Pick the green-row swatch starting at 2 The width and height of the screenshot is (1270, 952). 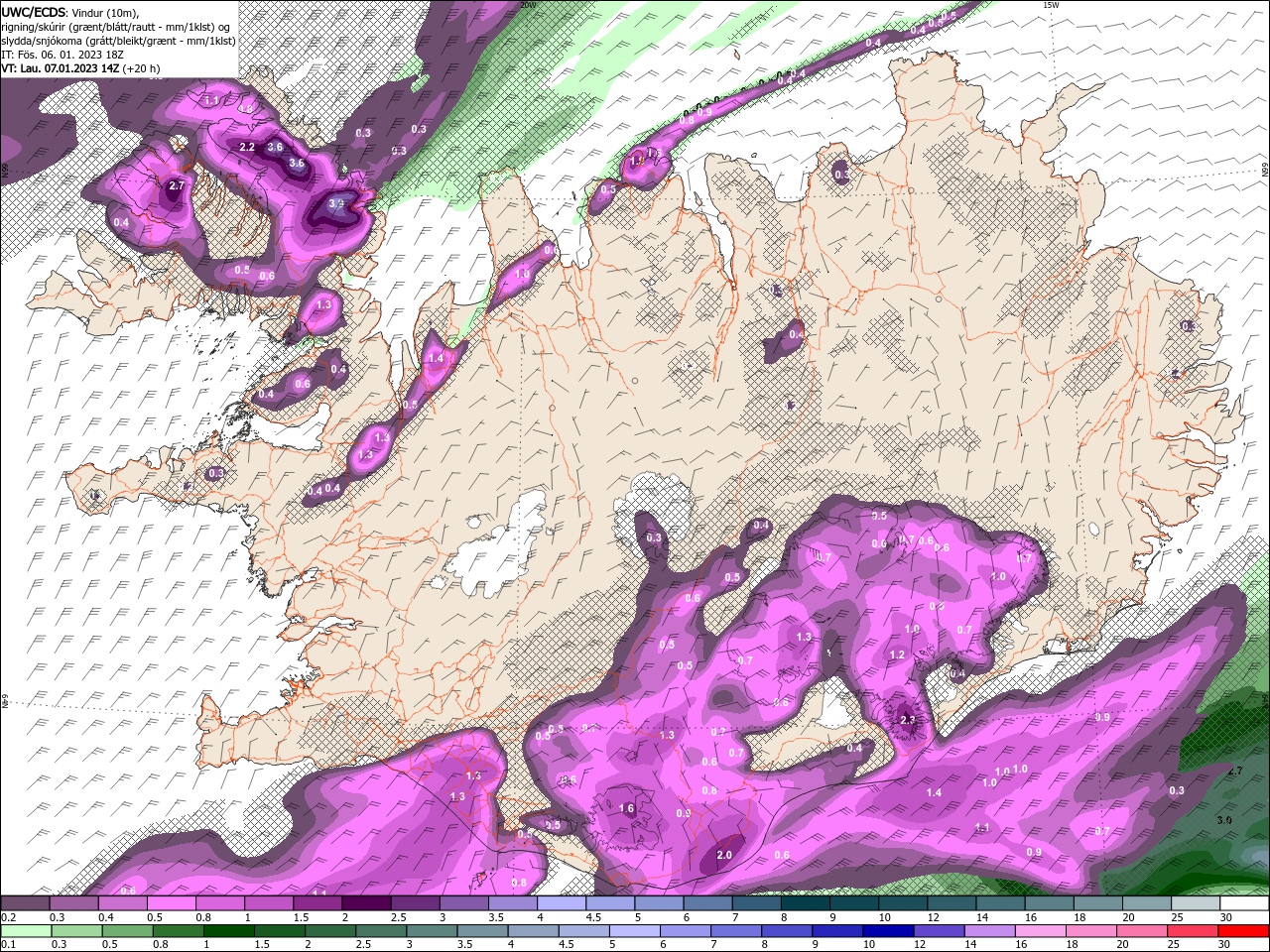328,931
